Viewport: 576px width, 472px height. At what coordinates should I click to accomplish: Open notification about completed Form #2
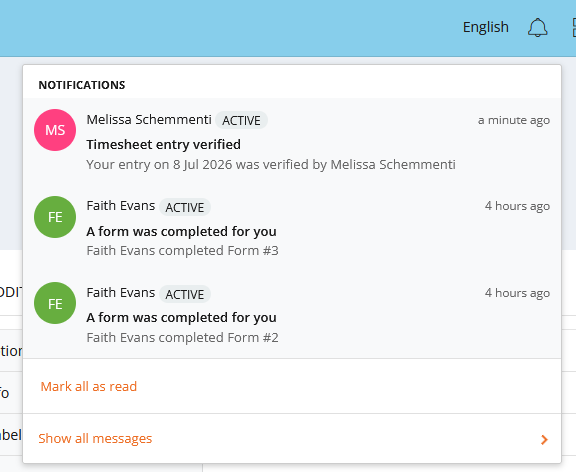[292, 315]
